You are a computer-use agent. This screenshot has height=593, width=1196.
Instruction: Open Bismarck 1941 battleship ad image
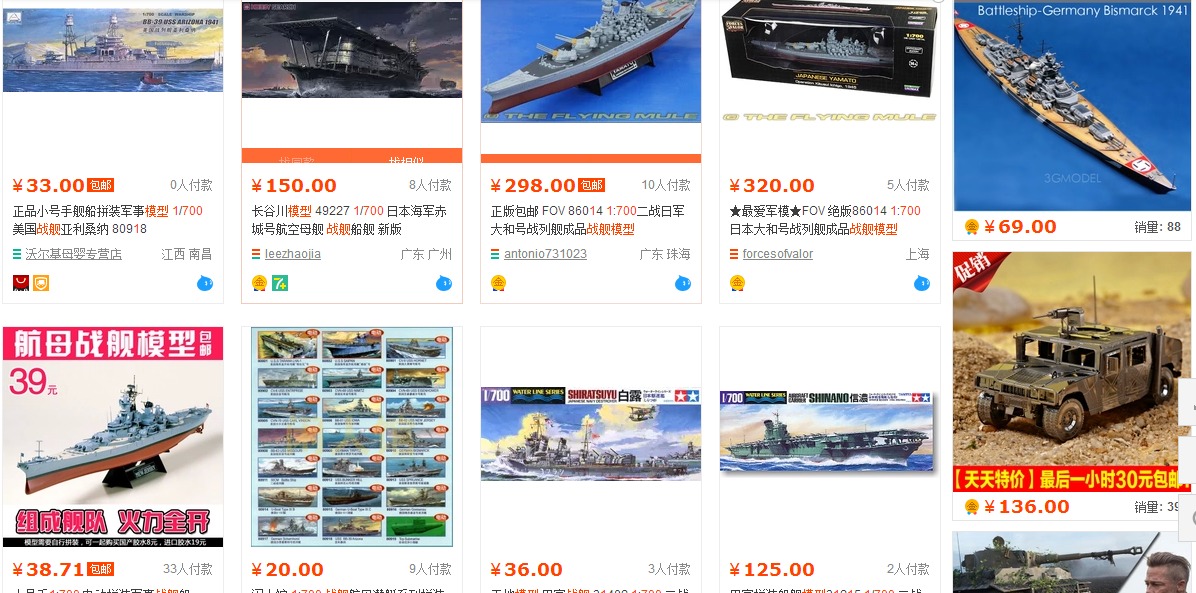click(1071, 105)
